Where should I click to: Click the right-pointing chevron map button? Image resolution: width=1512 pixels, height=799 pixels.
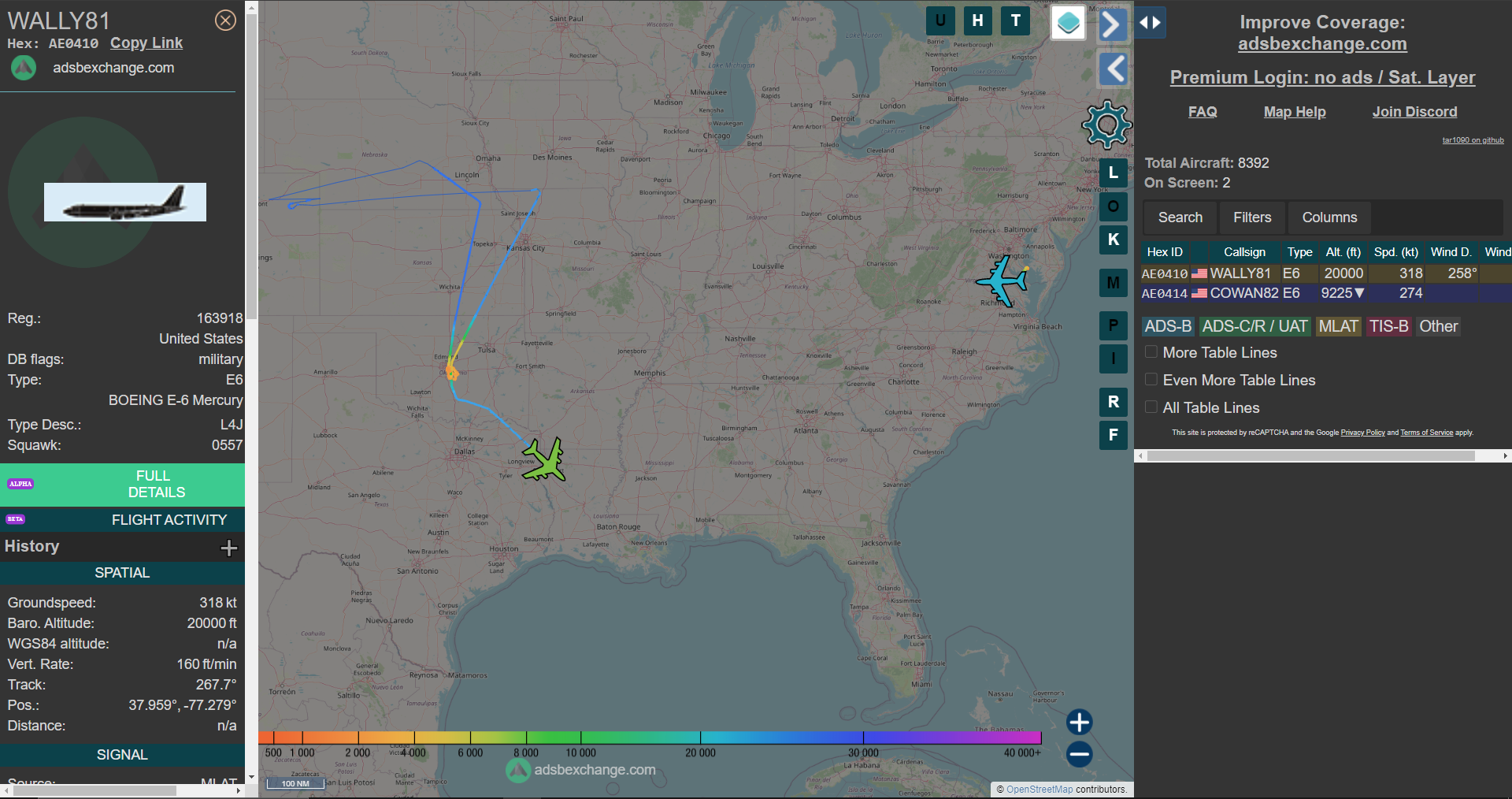[x=1112, y=24]
